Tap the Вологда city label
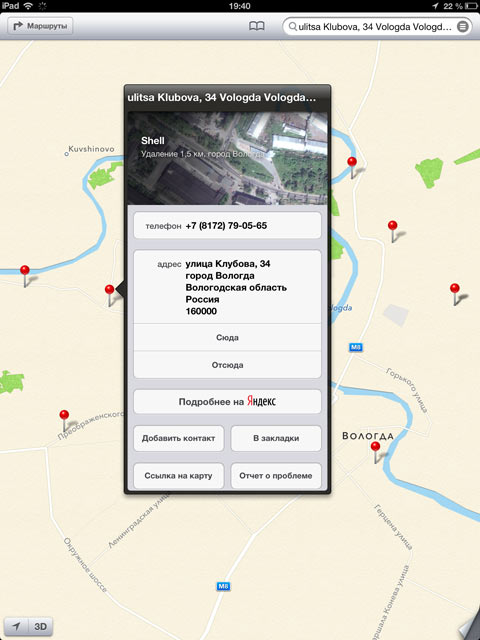Screen dimensions: 480x640 368,436
